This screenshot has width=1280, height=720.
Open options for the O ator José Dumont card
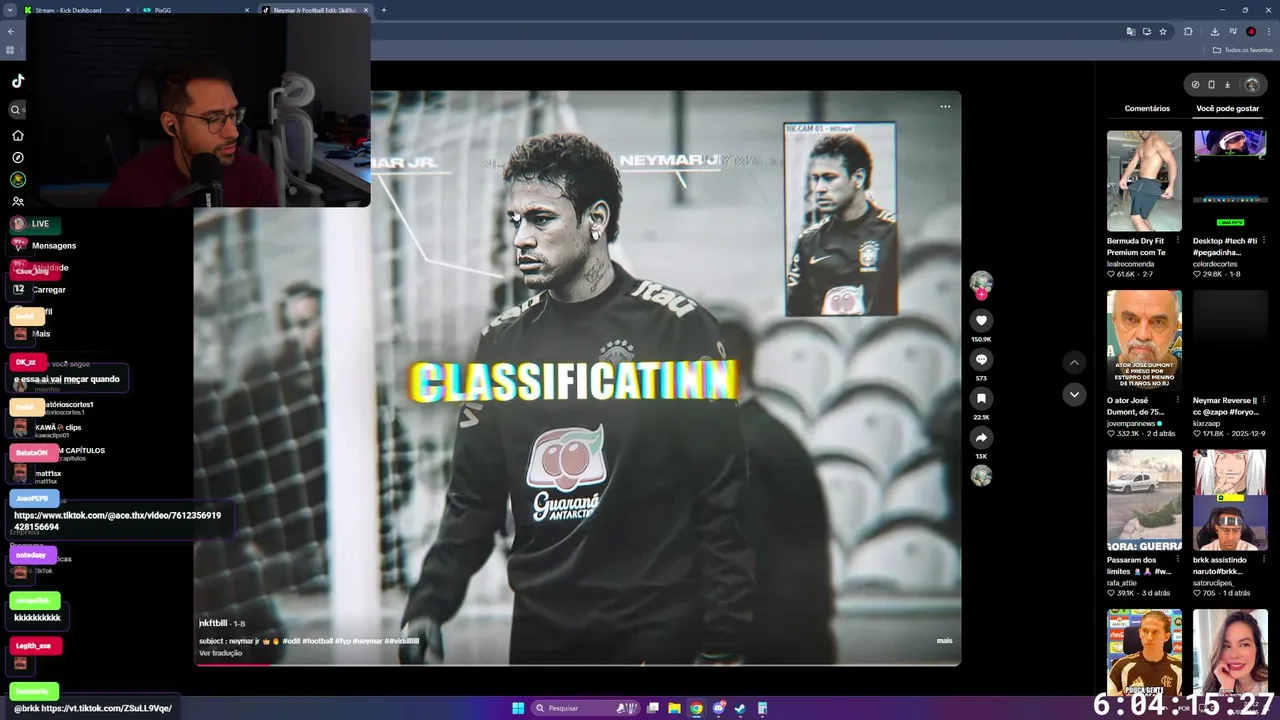[1178, 400]
